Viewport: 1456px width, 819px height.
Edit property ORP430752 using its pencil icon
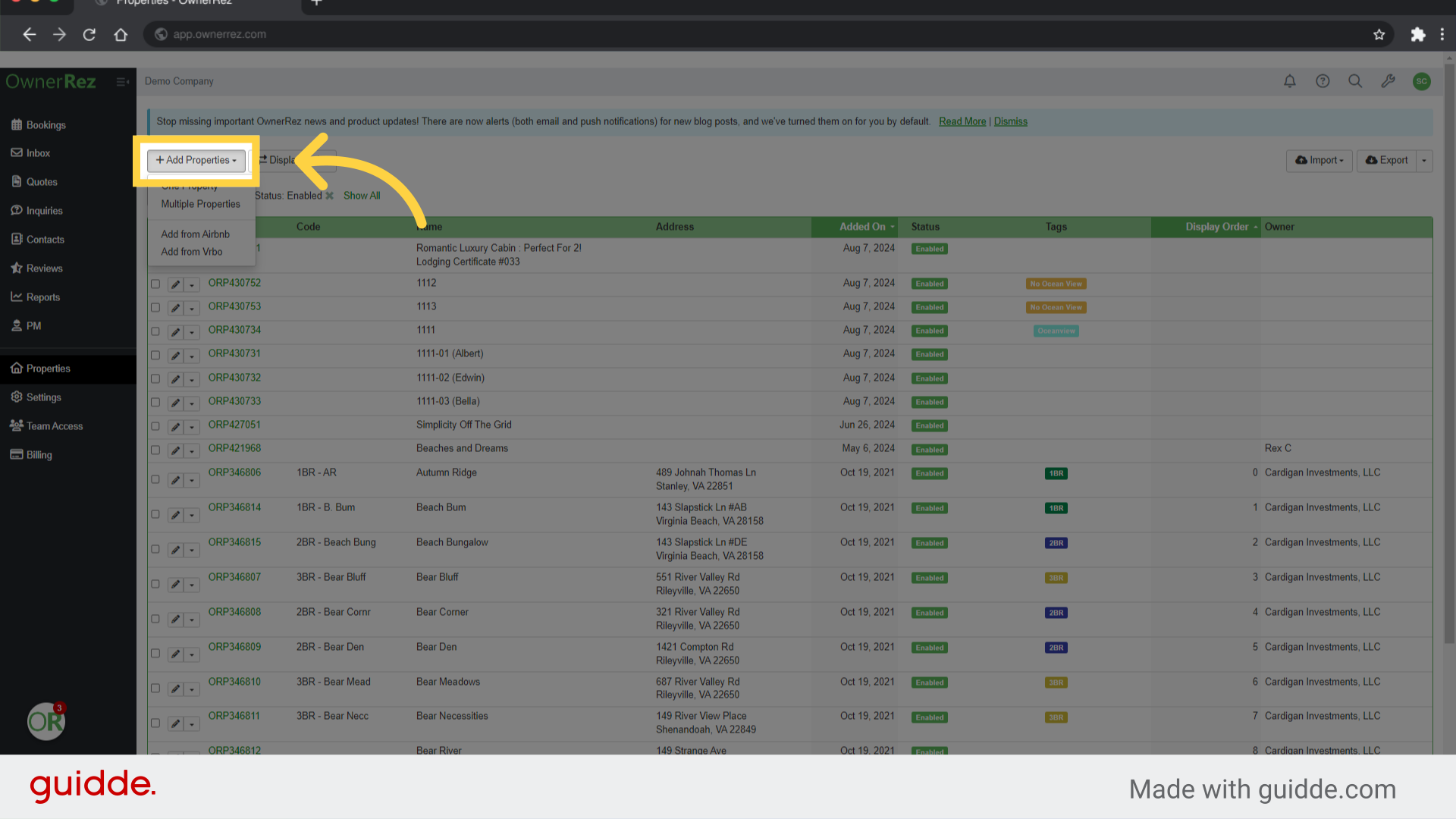click(x=176, y=284)
